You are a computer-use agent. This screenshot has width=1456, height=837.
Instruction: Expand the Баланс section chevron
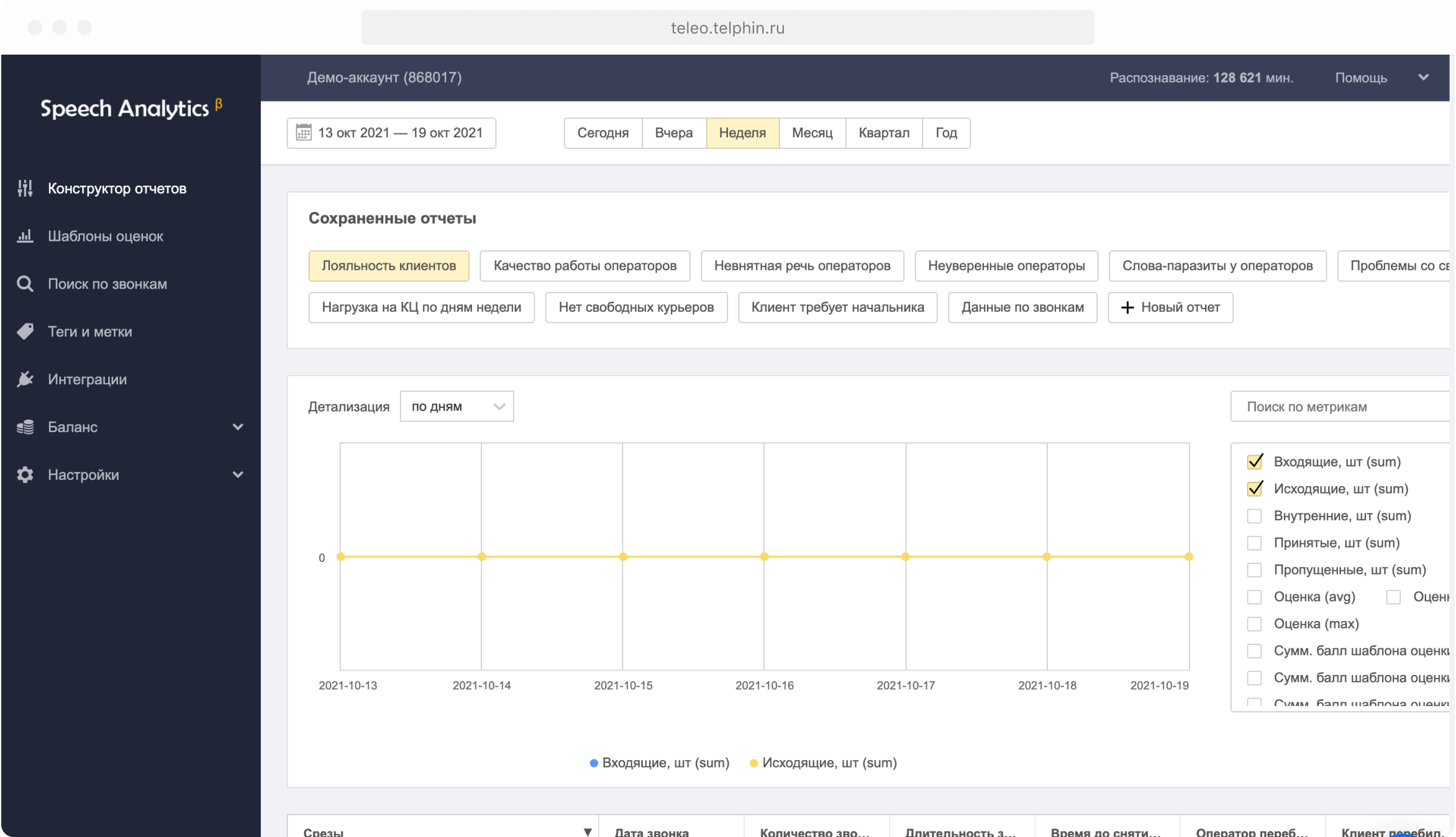click(x=238, y=427)
